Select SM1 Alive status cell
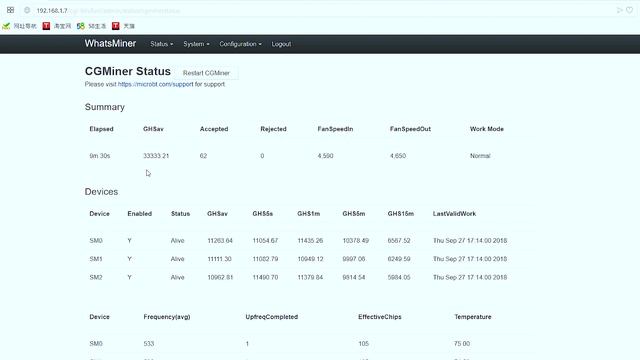 pos(178,259)
